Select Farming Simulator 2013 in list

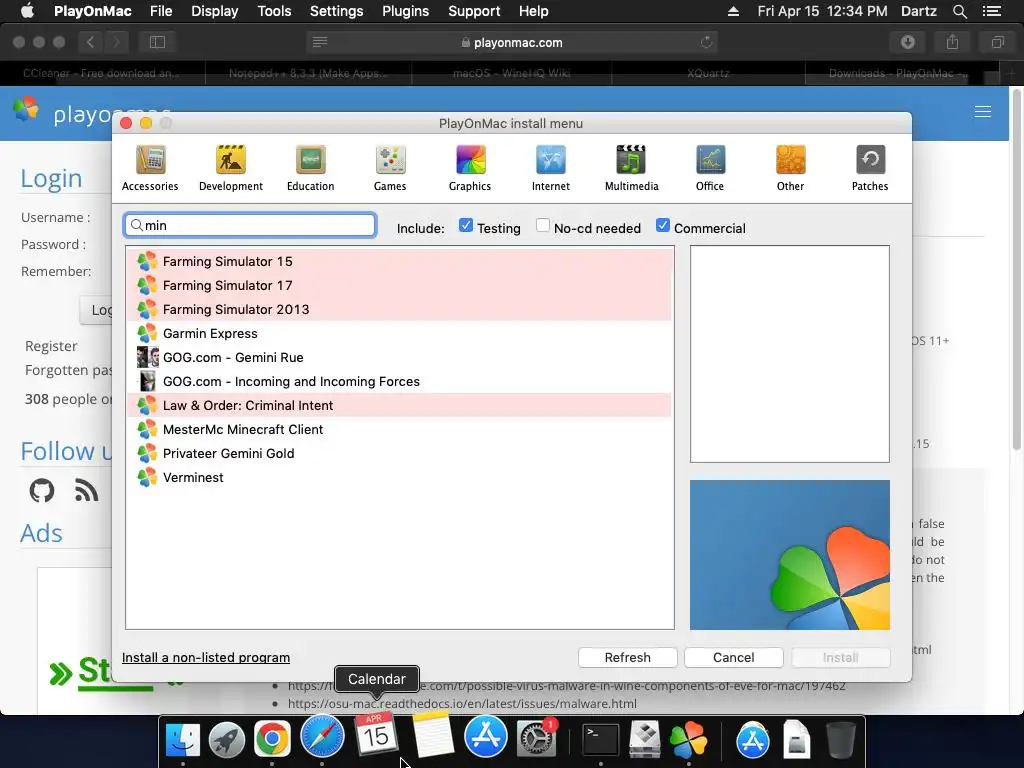(x=399, y=310)
